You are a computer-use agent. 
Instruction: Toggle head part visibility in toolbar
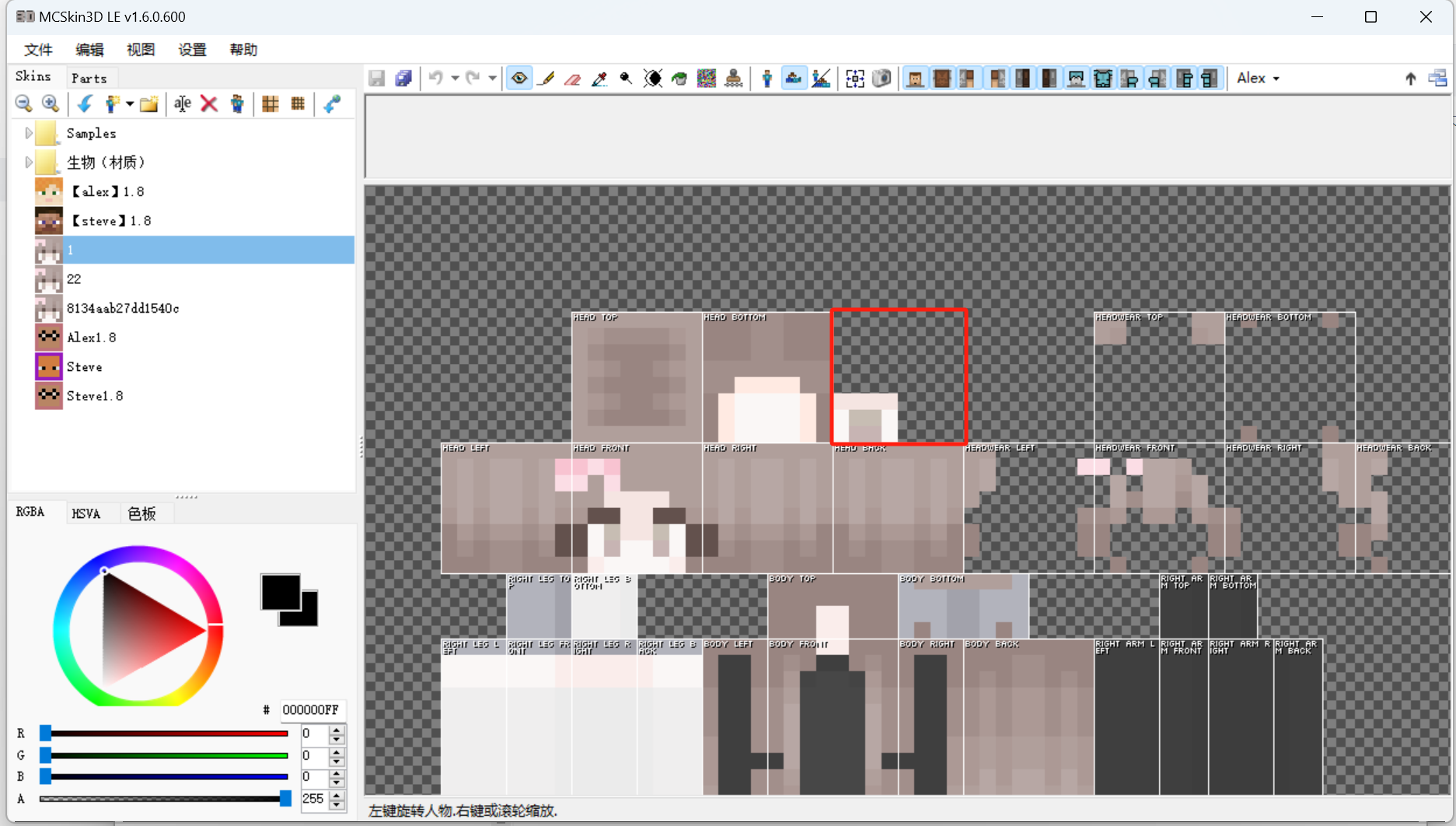916,79
